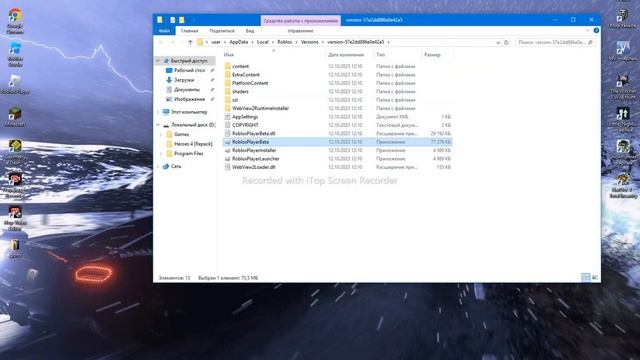640x360 pixels.
Task: Click the search magnifier icon
Action: click(x=590, y=42)
